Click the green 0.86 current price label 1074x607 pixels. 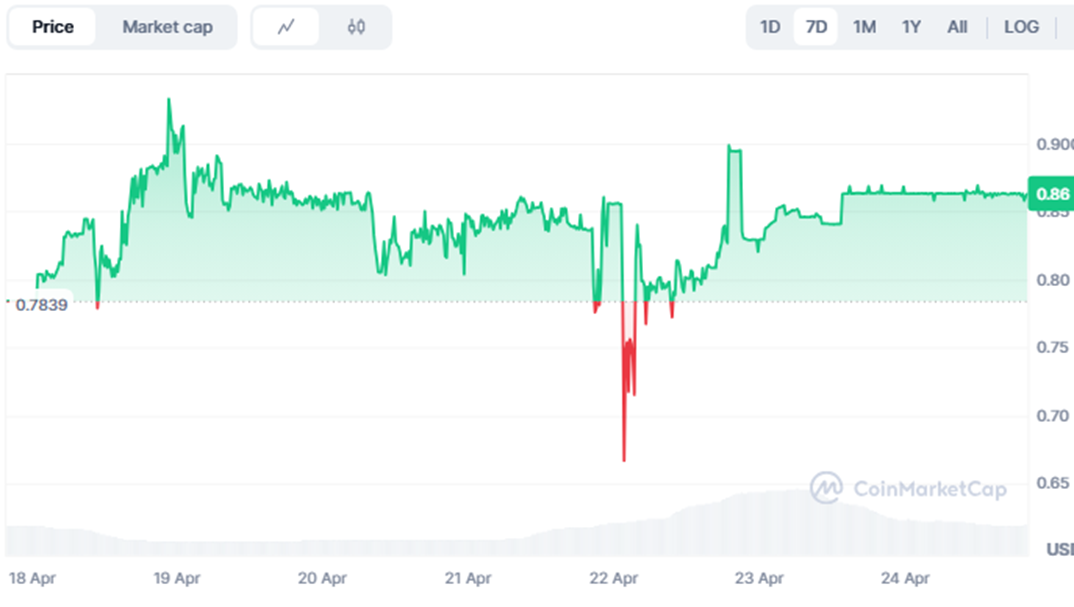[x=1051, y=194]
